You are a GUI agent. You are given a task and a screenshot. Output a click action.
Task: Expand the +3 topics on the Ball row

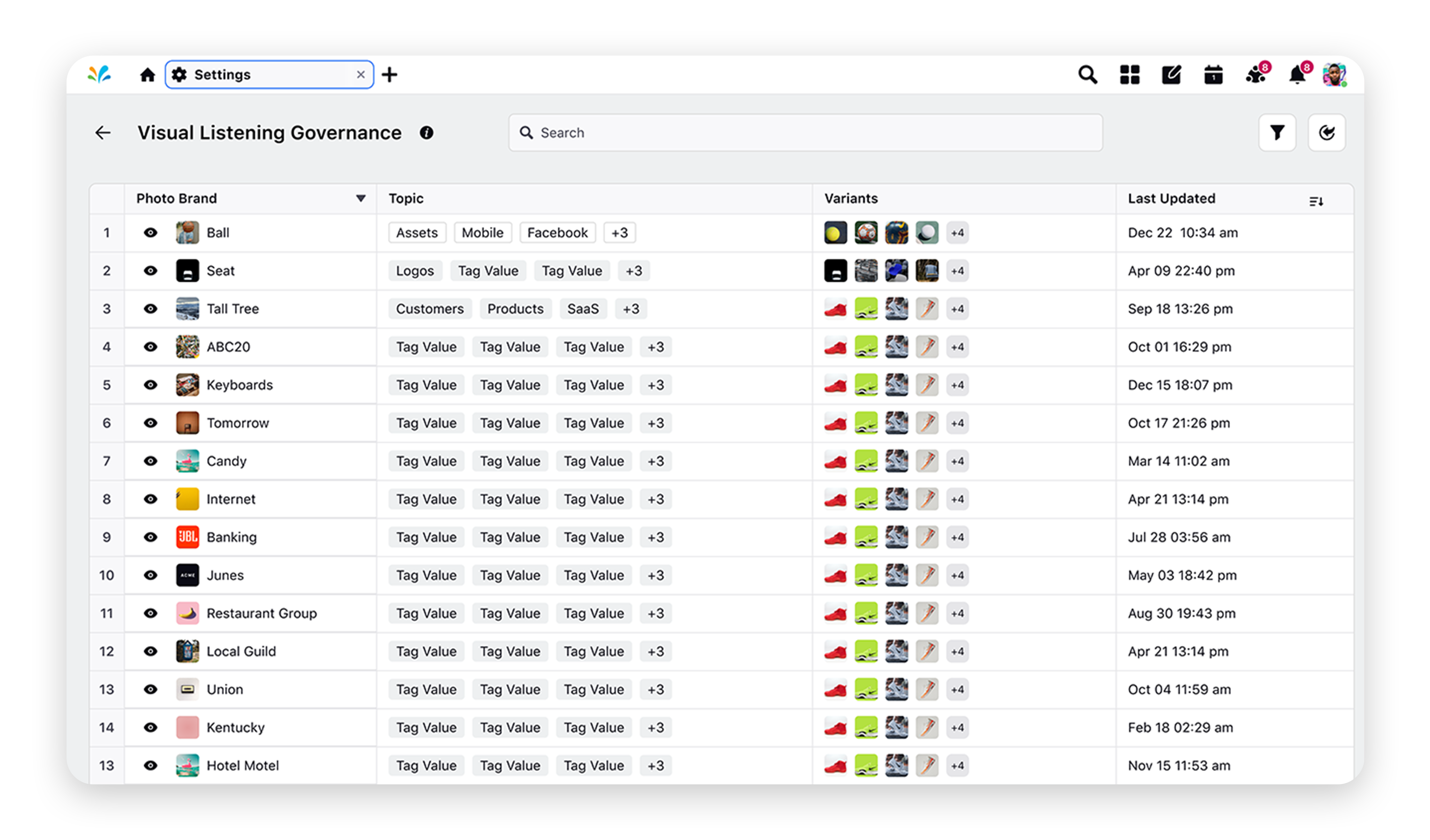pos(620,233)
